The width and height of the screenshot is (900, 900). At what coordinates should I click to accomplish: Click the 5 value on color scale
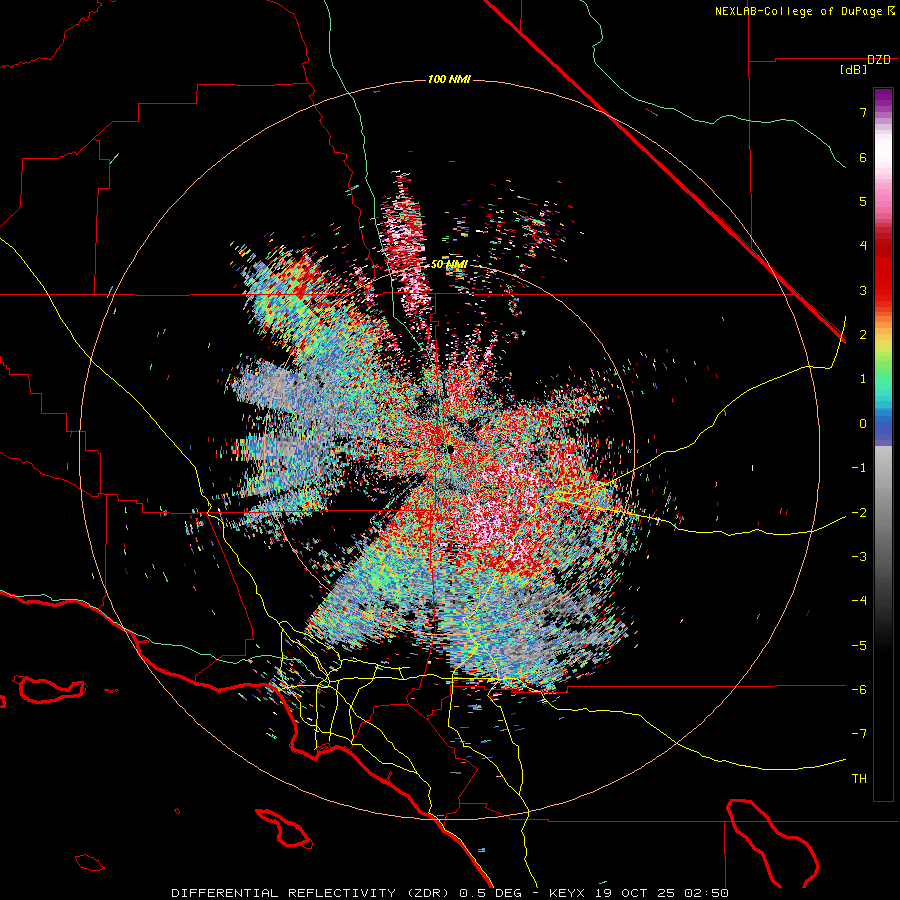click(x=863, y=201)
